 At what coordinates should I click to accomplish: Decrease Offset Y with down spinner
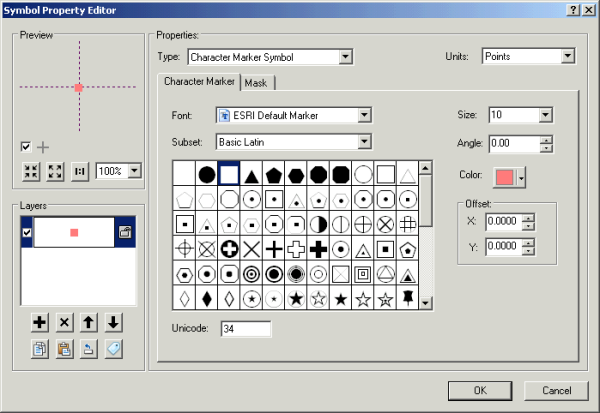[x=528, y=251]
